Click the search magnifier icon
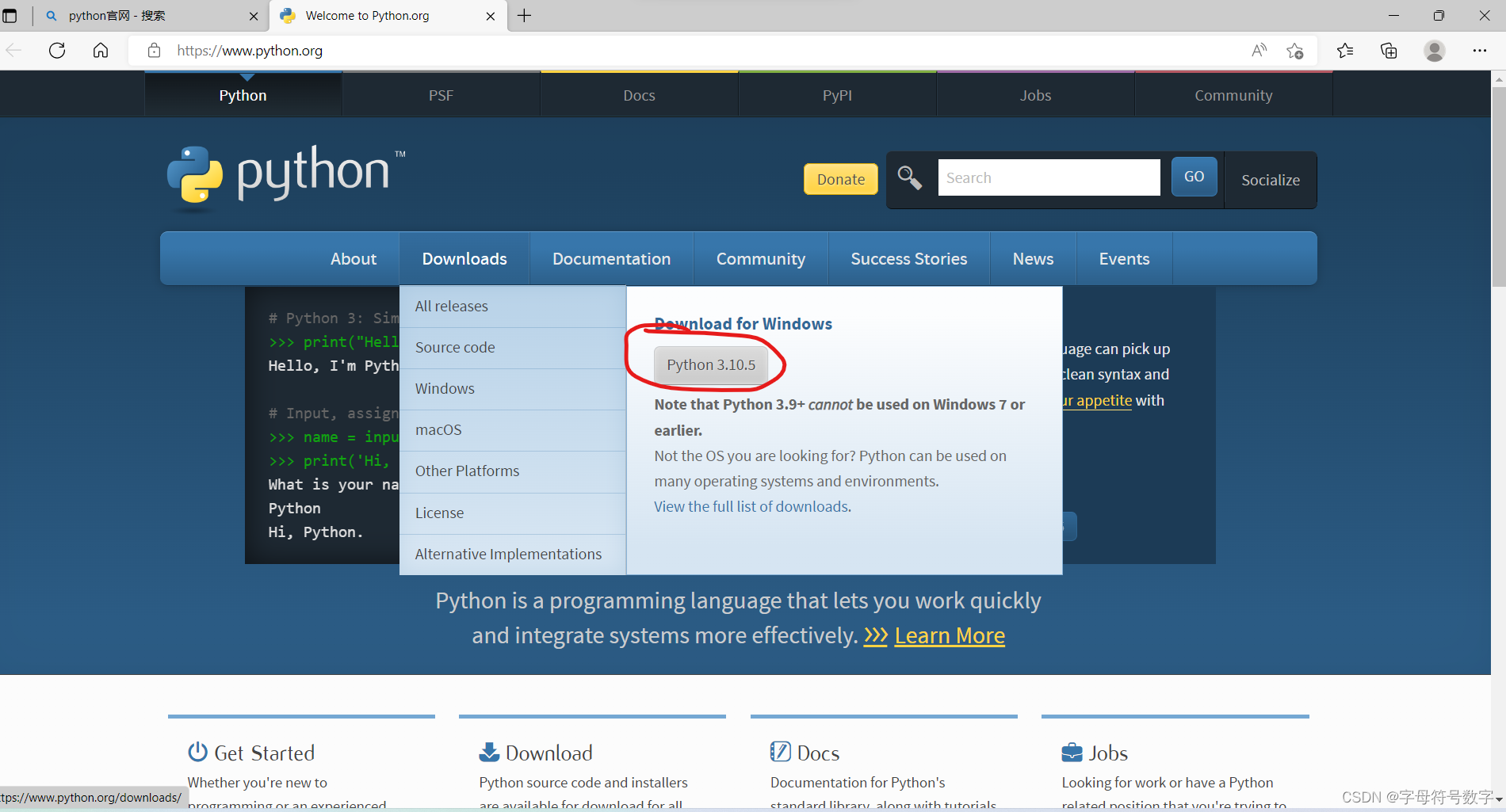 [909, 177]
